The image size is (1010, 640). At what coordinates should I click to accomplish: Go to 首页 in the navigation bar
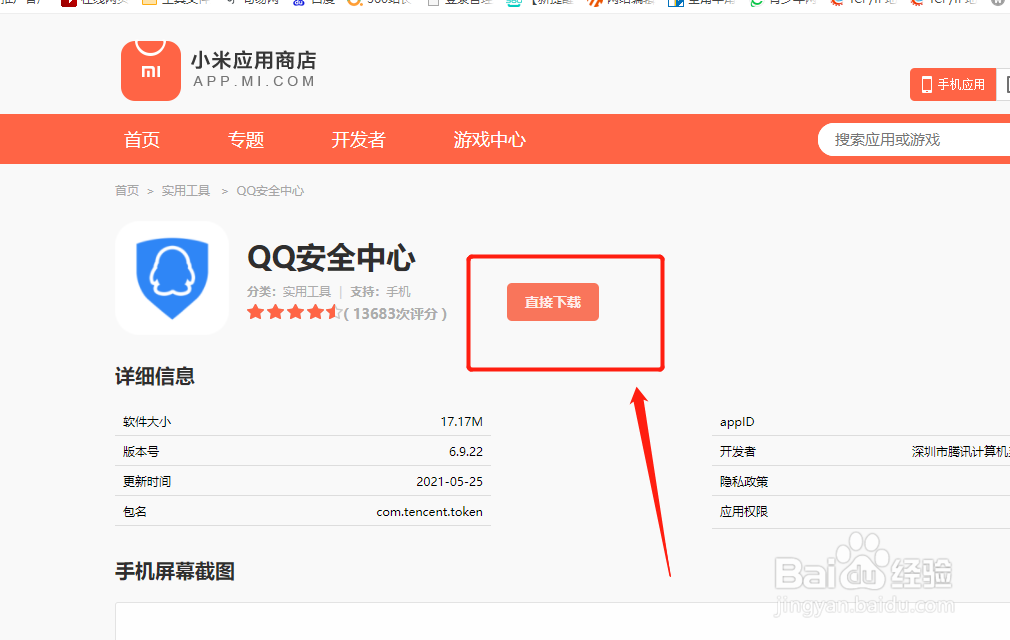pos(142,140)
